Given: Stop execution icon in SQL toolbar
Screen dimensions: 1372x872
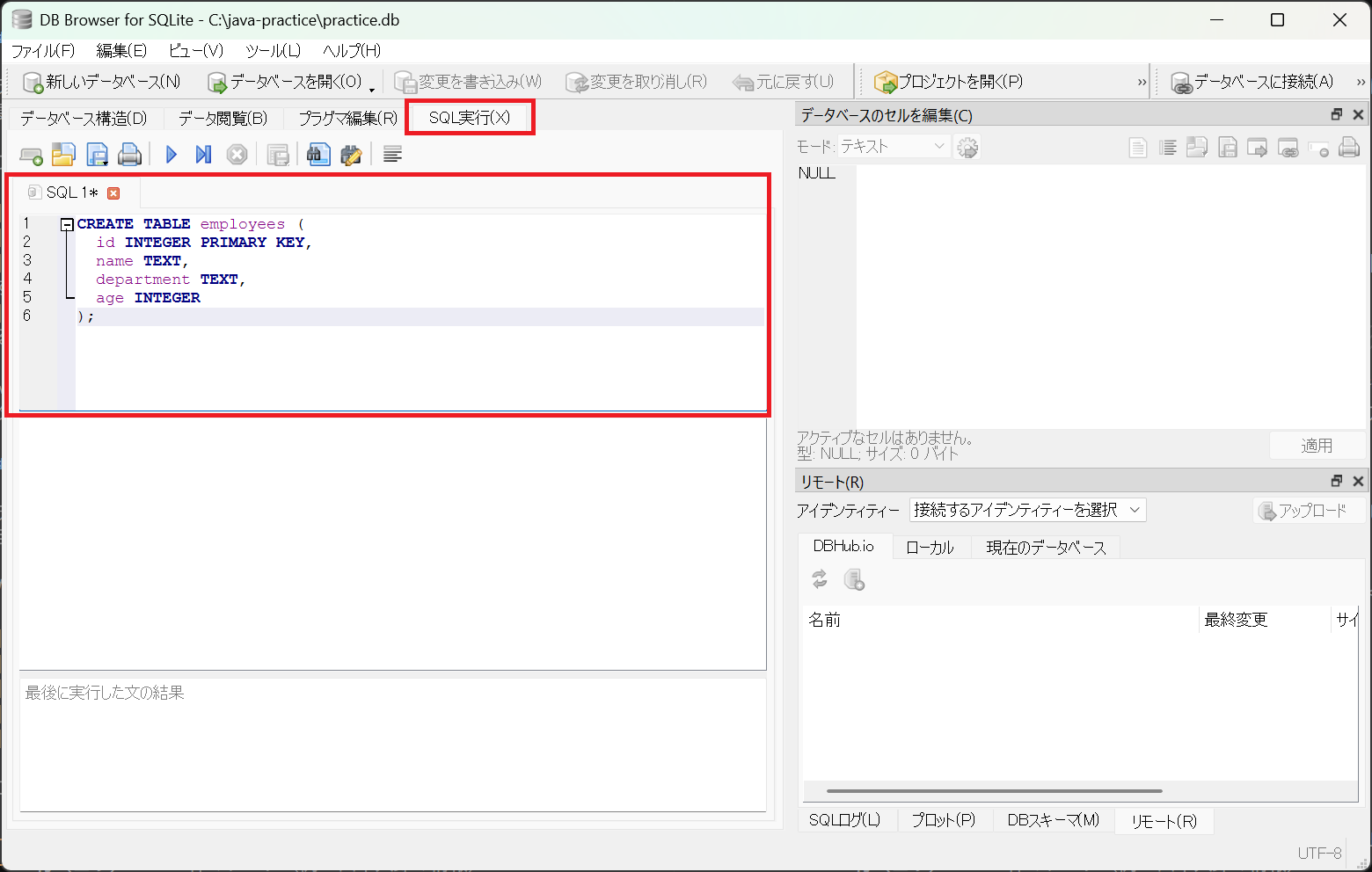Looking at the screenshot, I should [x=237, y=155].
